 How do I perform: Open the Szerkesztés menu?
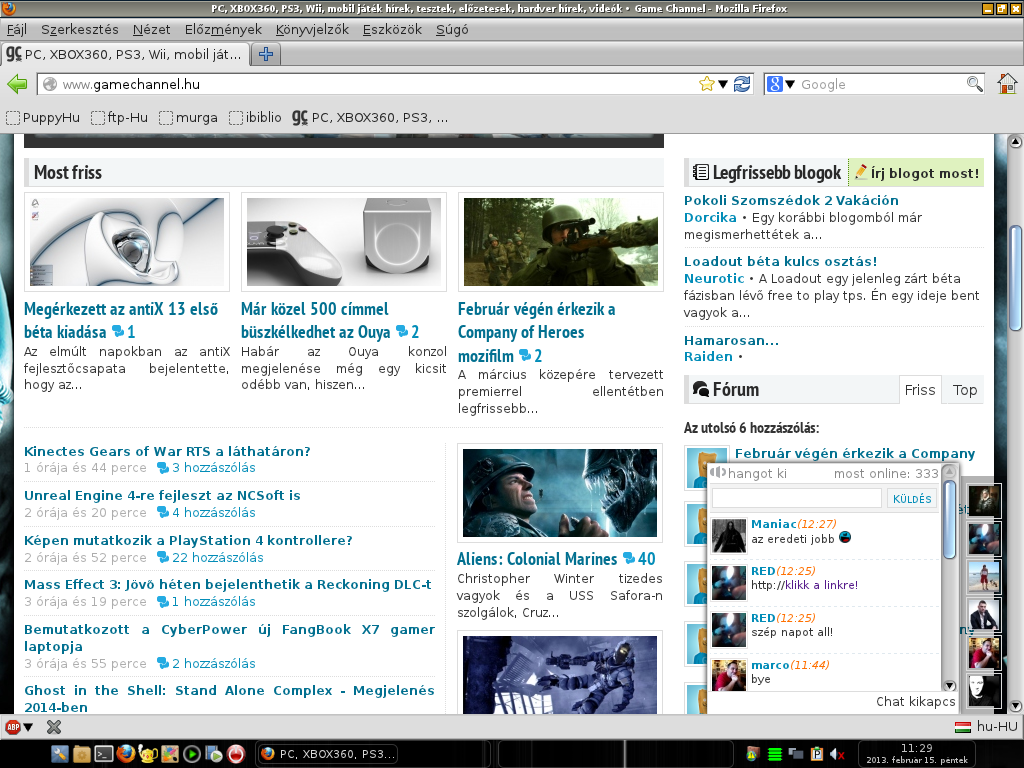(x=80, y=29)
